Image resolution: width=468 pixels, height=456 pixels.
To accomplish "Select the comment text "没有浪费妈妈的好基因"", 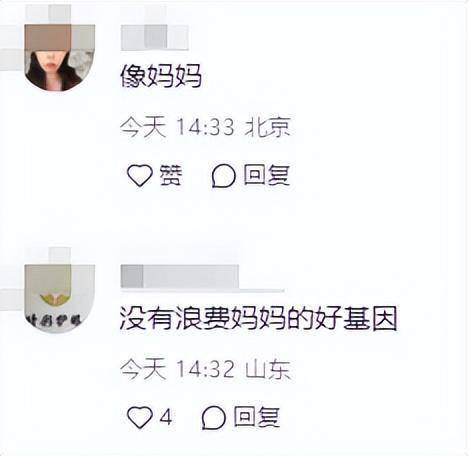I will pos(259,319).
